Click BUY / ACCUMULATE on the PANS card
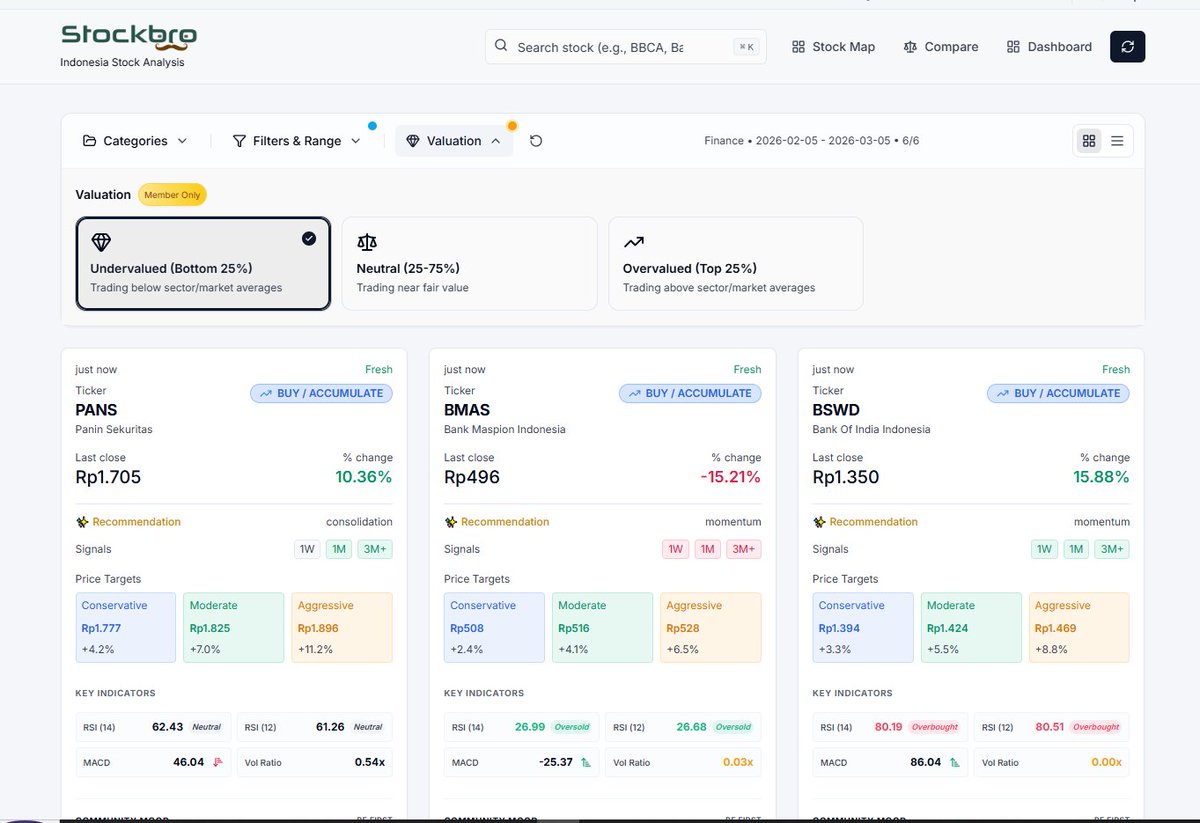This screenshot has height=823, width=1200. click(x=321, y=393)
